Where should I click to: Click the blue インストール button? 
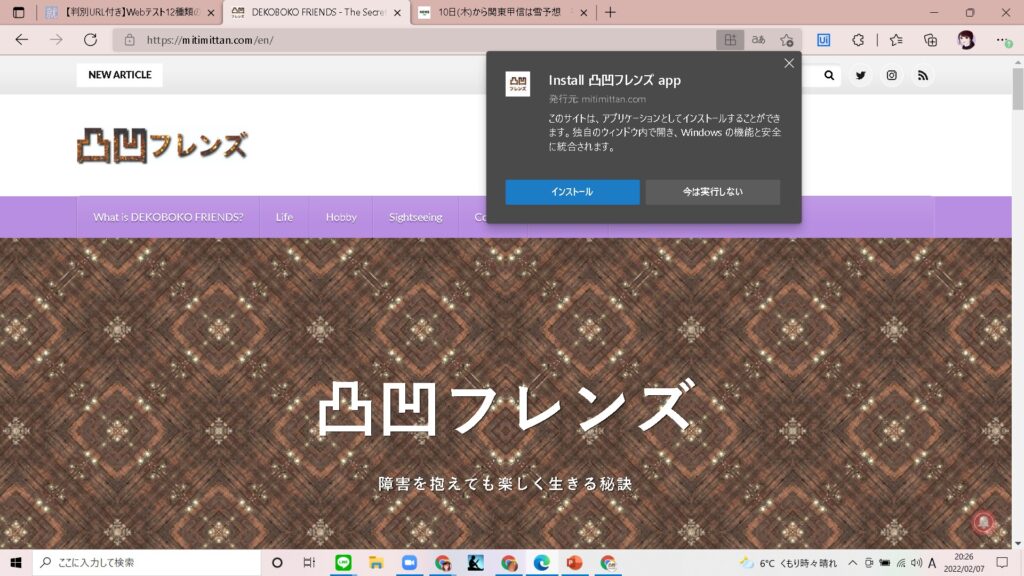pos(572,192)
